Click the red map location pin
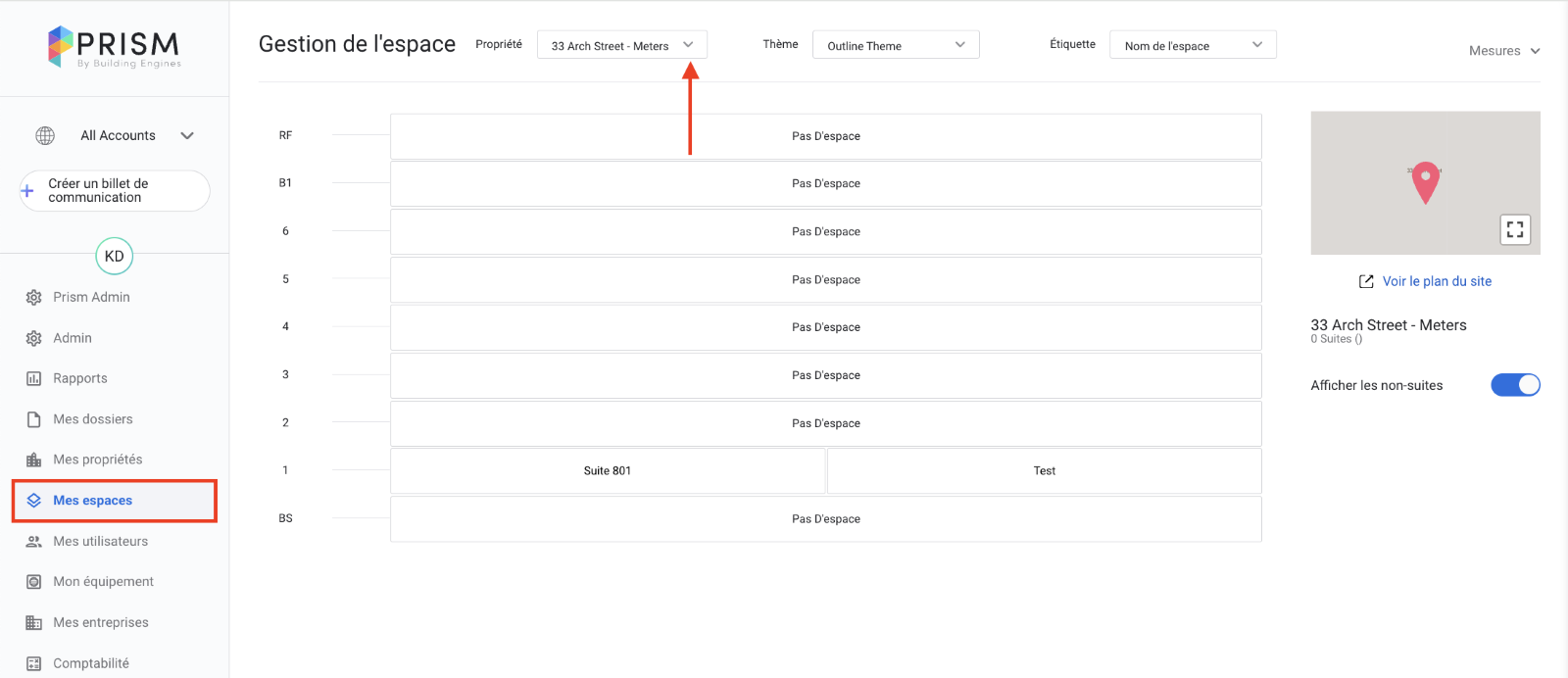 click(x=1425, y=181)
